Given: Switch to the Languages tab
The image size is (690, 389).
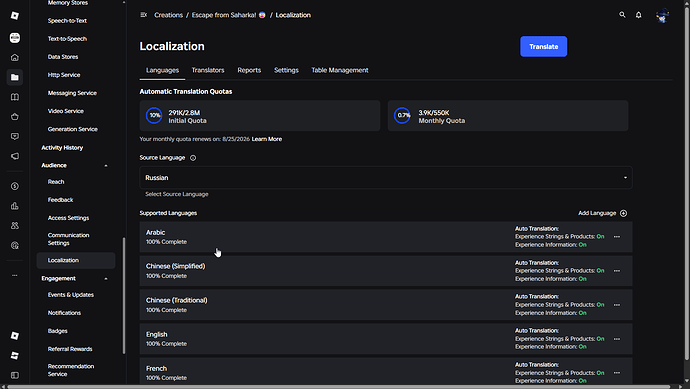Looking at the screenshot, I should [x=162, y=70].
